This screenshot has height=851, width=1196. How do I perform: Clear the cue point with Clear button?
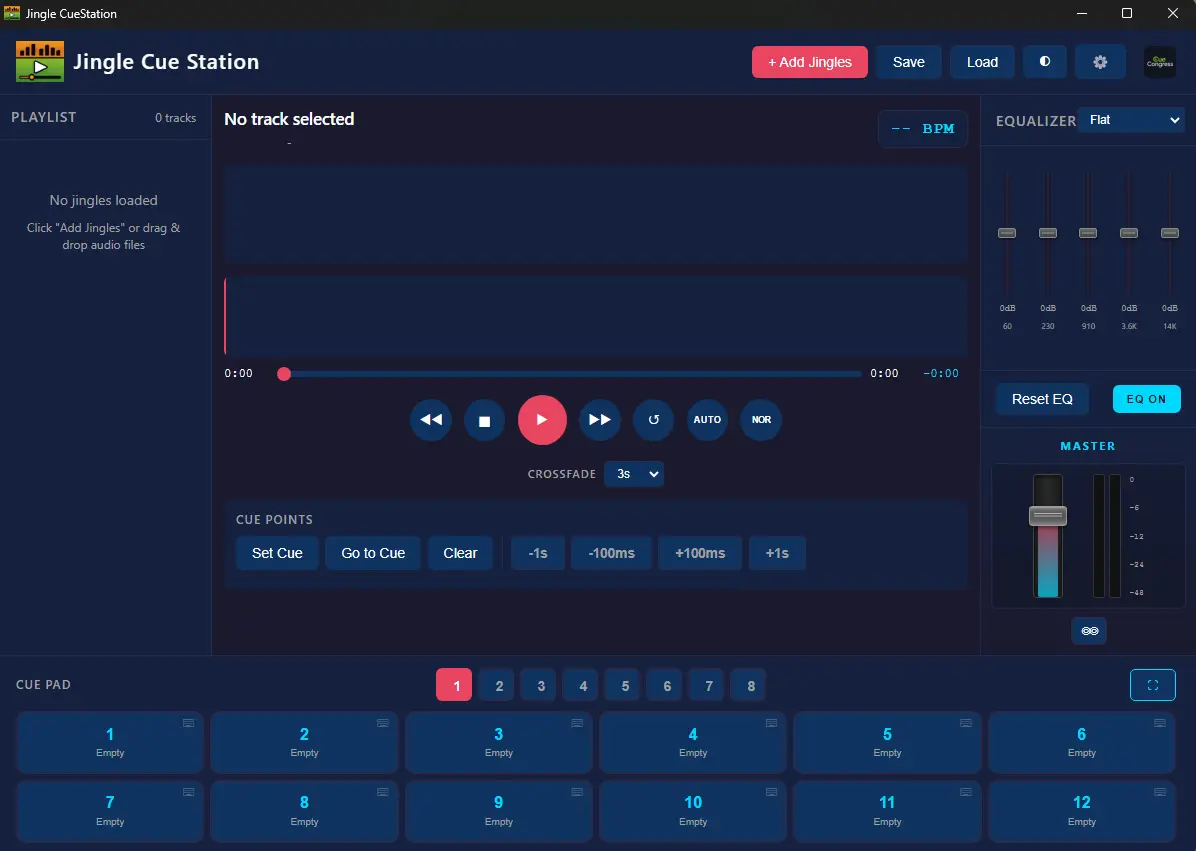coord(460,553)
